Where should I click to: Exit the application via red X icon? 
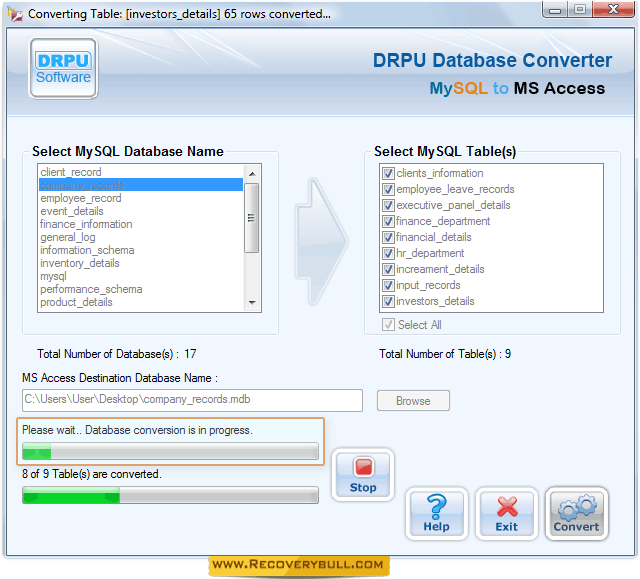507,514
